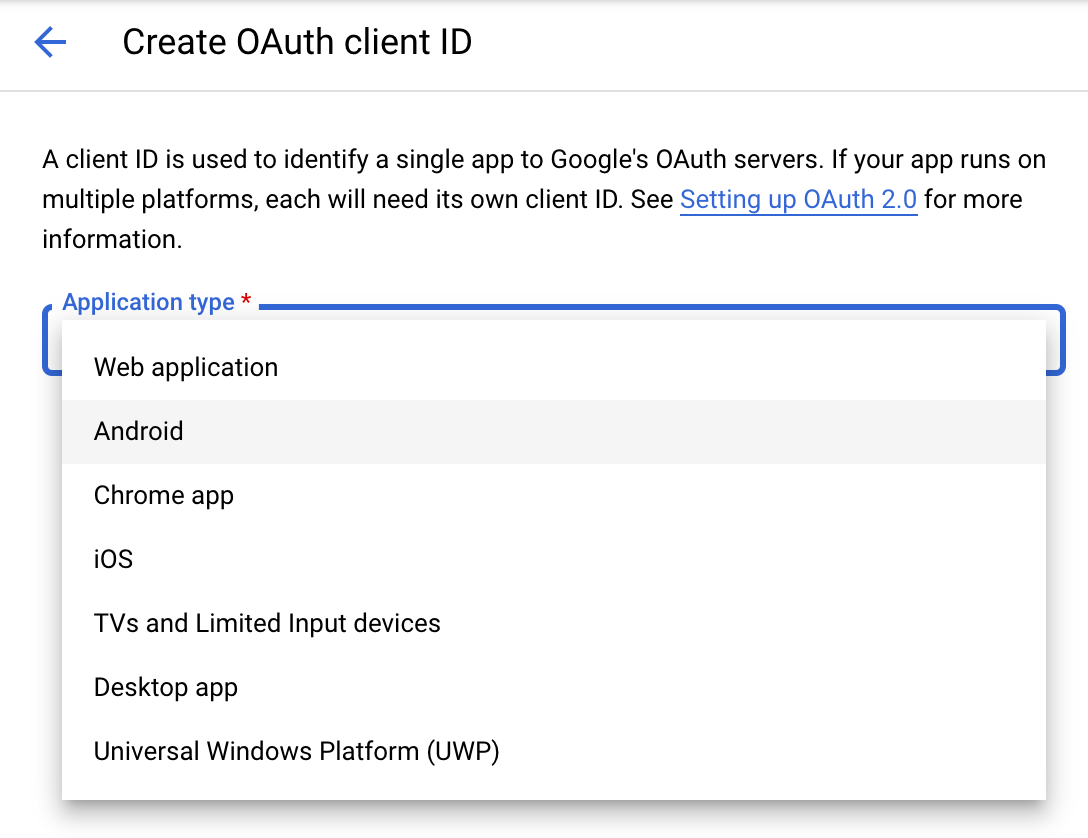Click the client ID description paragraph

click(x=543, y=200)
